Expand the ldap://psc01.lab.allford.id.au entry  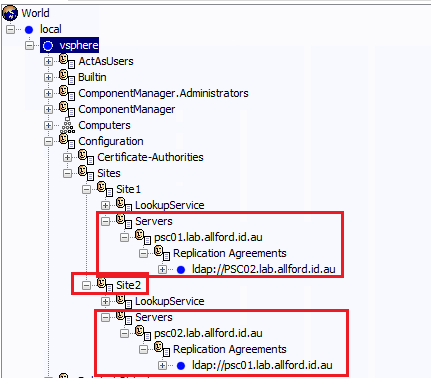[162, 365]
